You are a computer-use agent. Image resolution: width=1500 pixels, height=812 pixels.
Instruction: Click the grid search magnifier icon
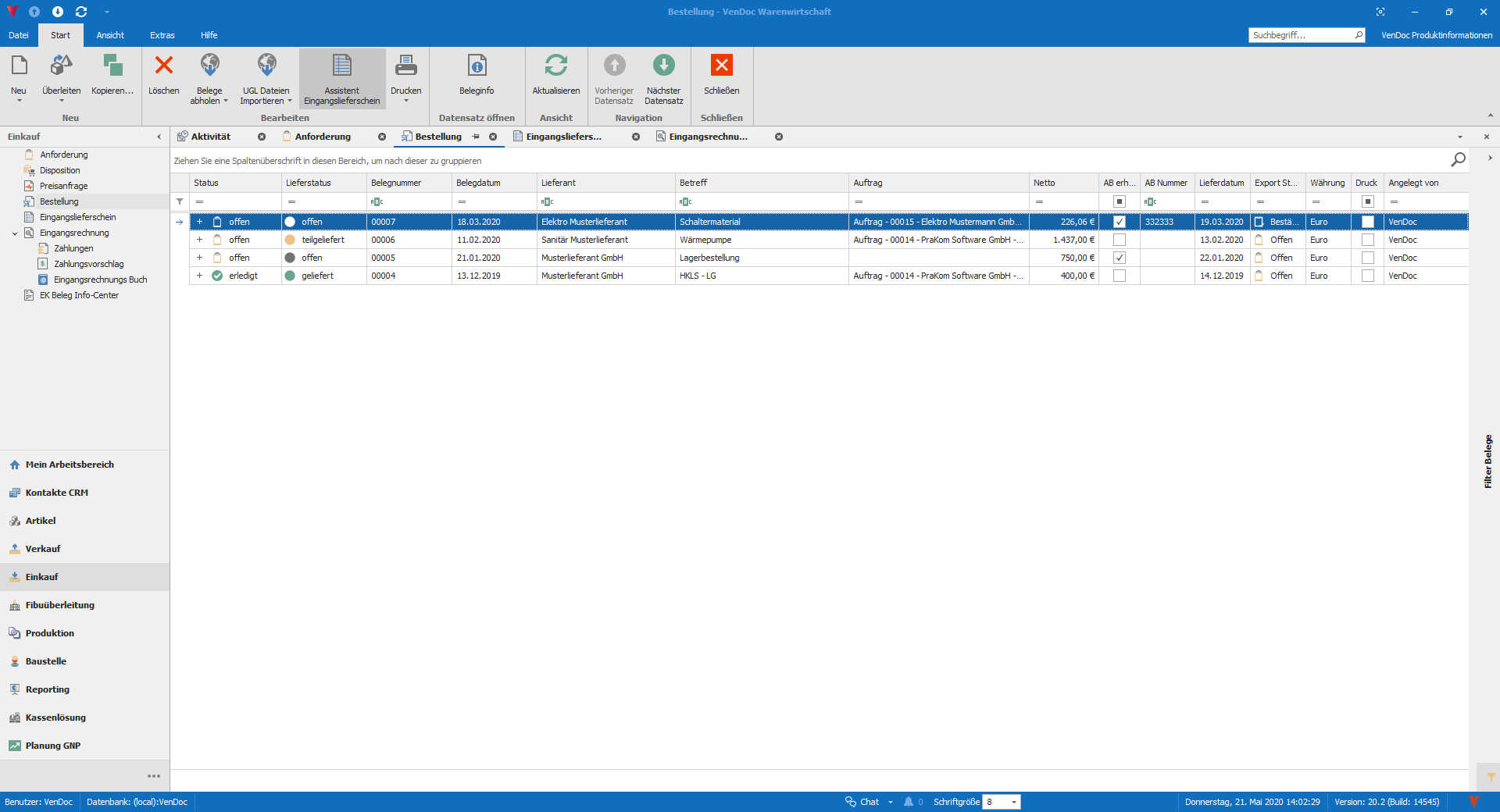coord(1458,160)
